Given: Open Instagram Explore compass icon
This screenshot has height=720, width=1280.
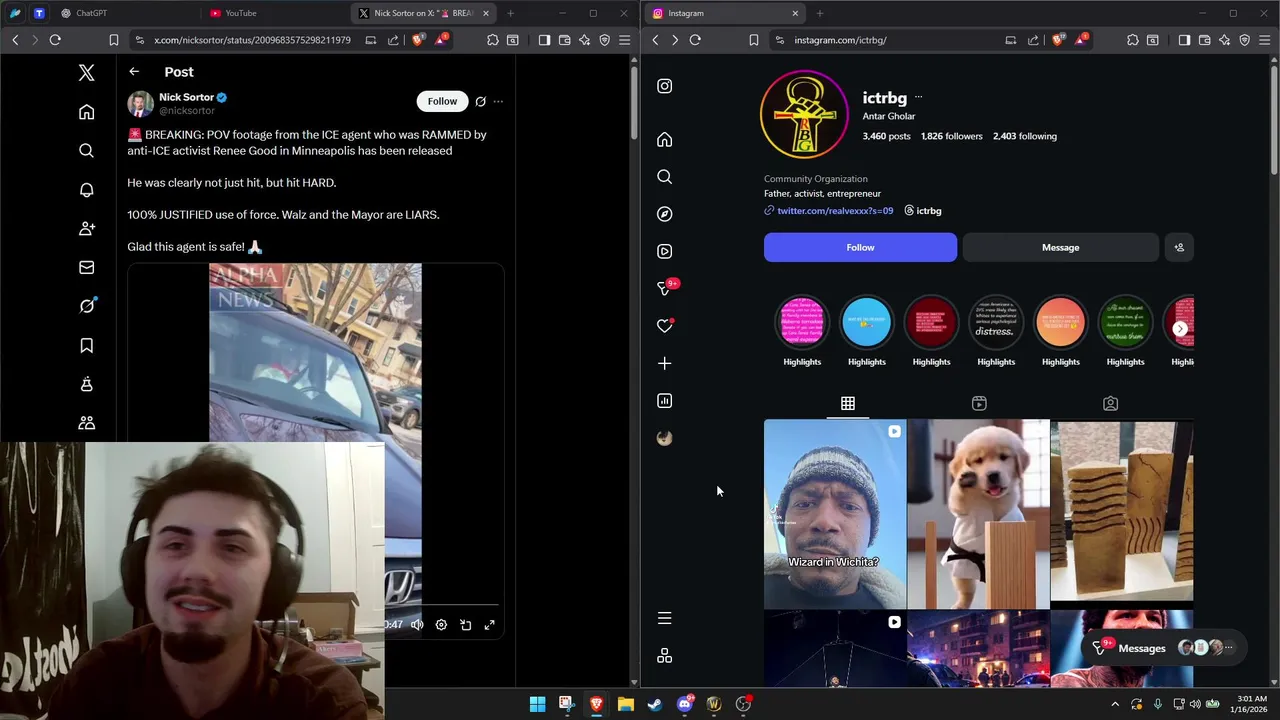Looking at the screenshot, I should tap(665, 214).
